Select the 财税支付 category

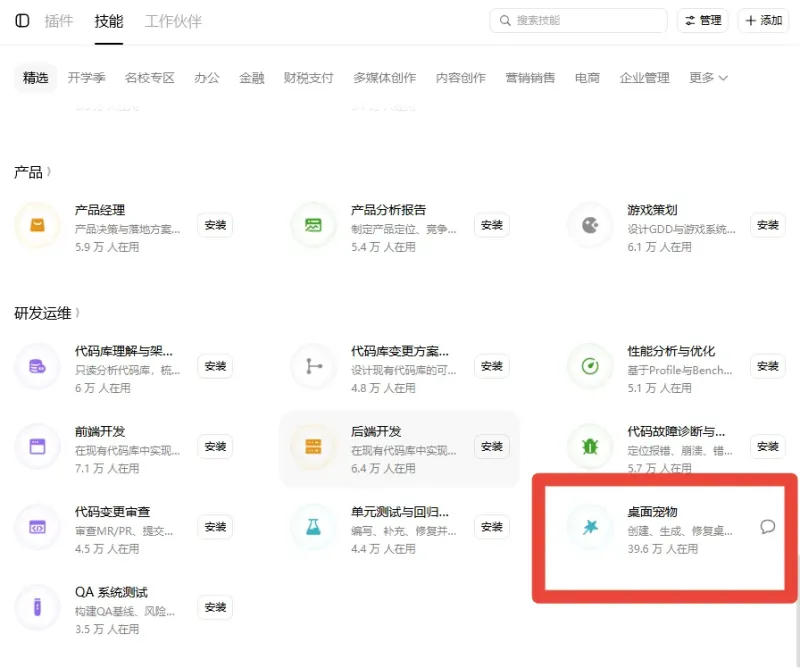[x=308, y=78]
